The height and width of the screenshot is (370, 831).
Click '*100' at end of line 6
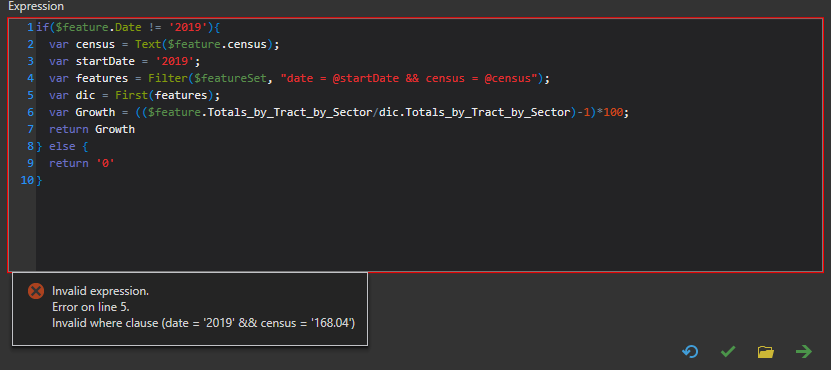609,112
